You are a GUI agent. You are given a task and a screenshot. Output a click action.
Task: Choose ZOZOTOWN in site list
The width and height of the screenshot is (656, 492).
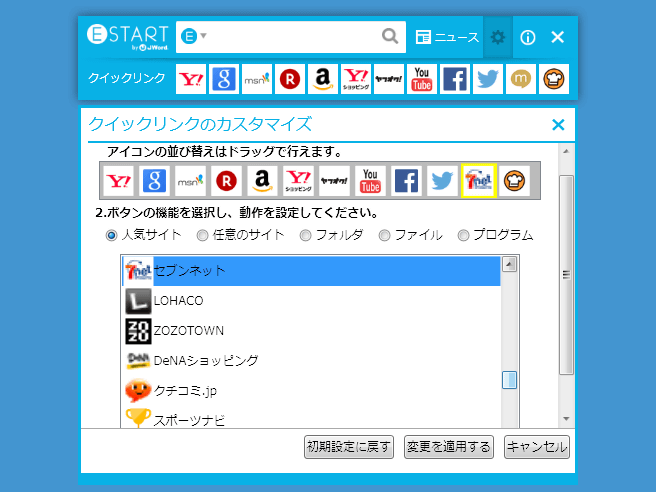coord(311,331)
